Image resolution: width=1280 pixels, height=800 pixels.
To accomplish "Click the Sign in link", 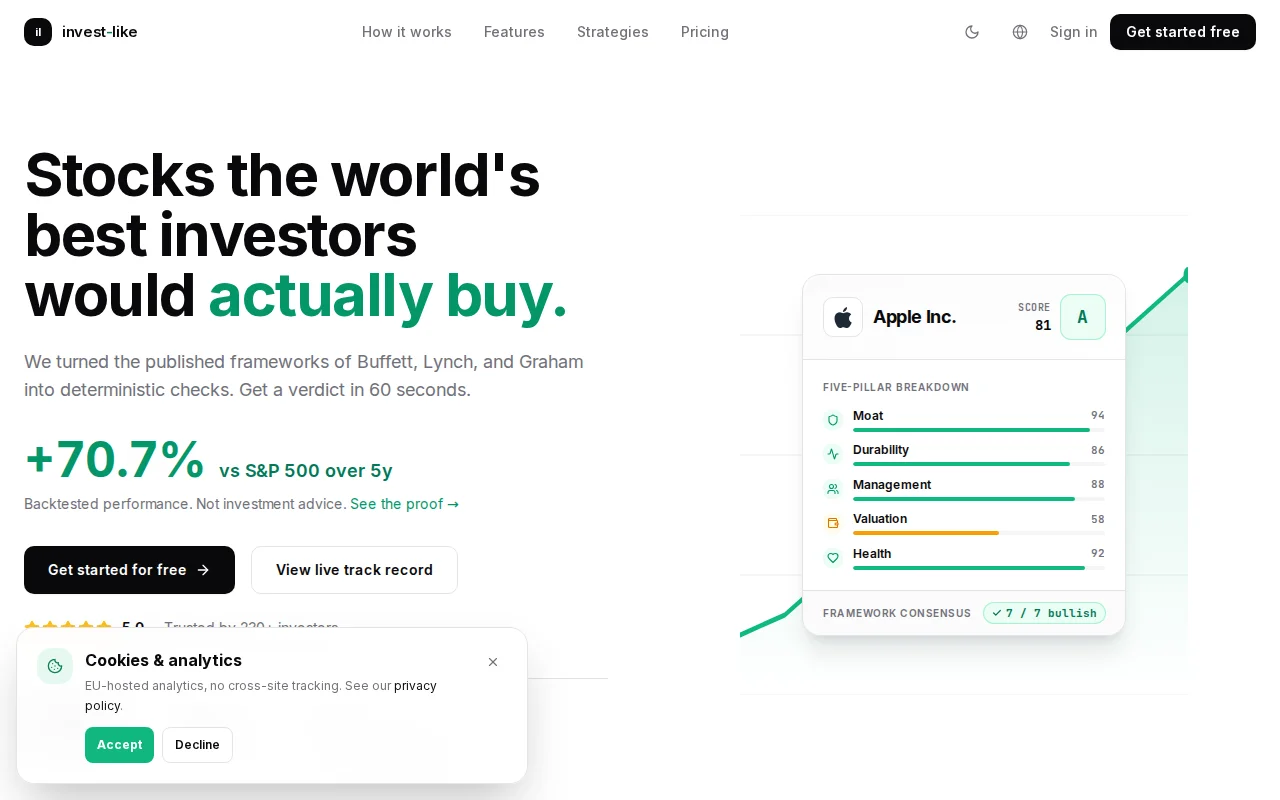I will [x=1073, y=32].
